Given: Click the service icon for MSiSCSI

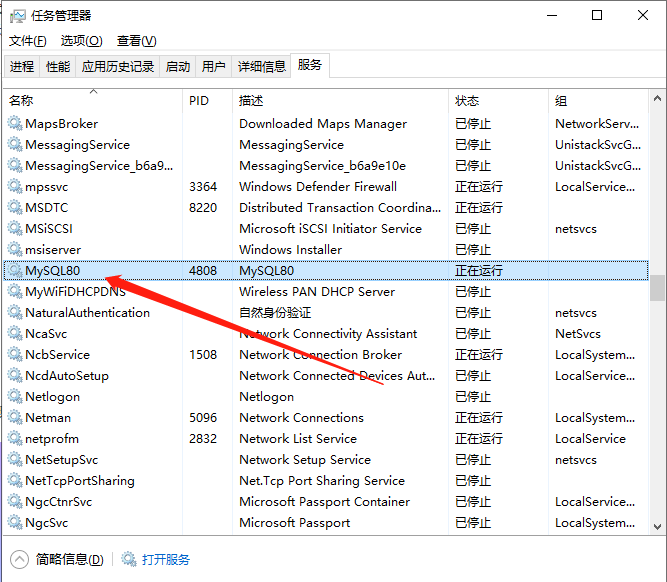Looking at the screenshot, I should click(15, 228).
